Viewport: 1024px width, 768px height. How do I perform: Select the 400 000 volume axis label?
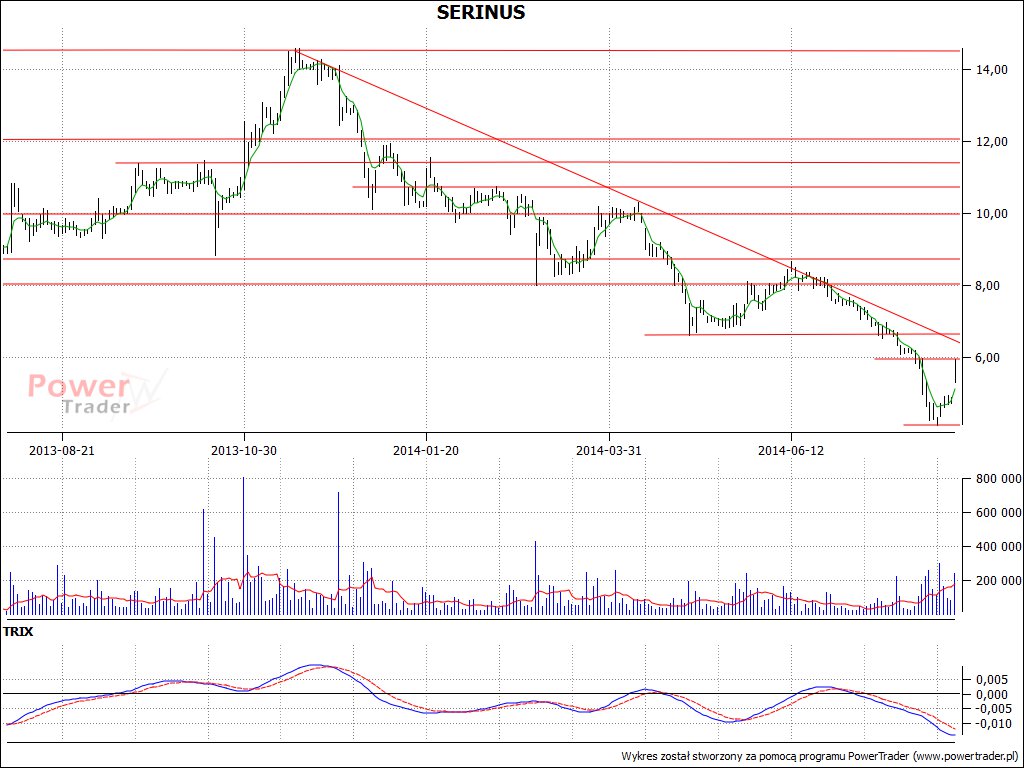tap(997, 547)
